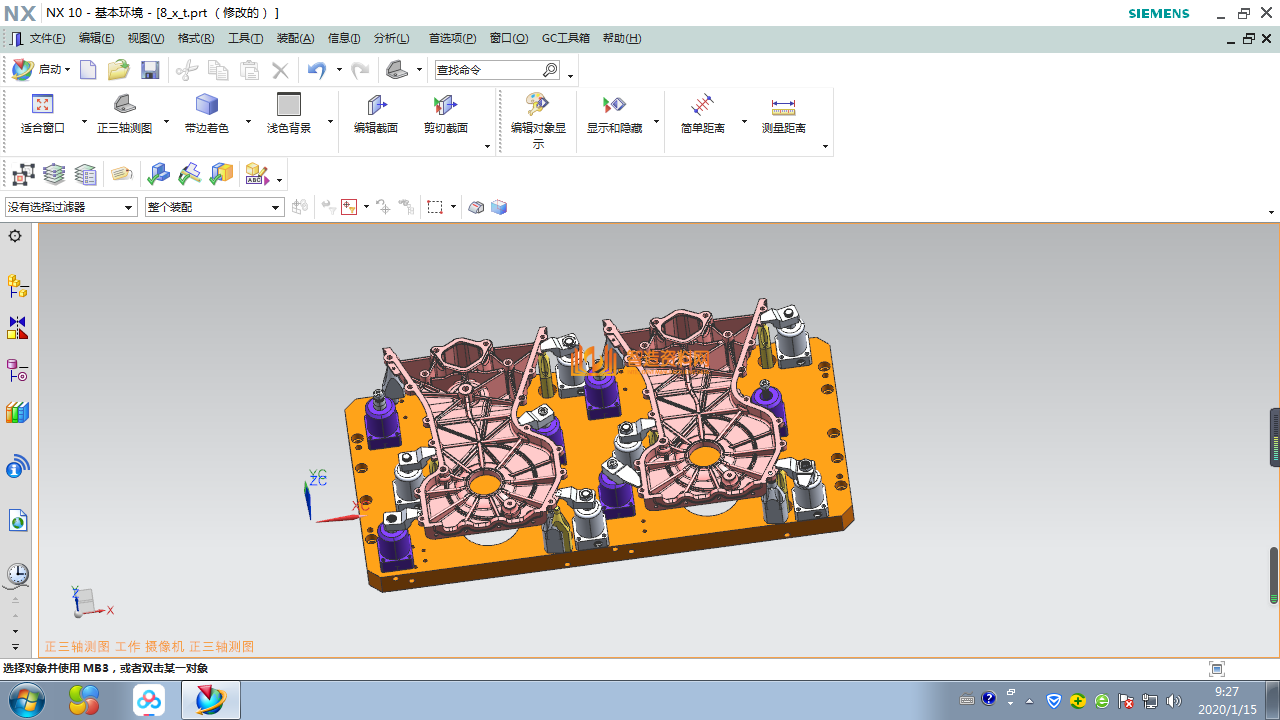
Task: Expand the Entire Assembly (整个装配) scope dropdown
Action: pos(214,207)
